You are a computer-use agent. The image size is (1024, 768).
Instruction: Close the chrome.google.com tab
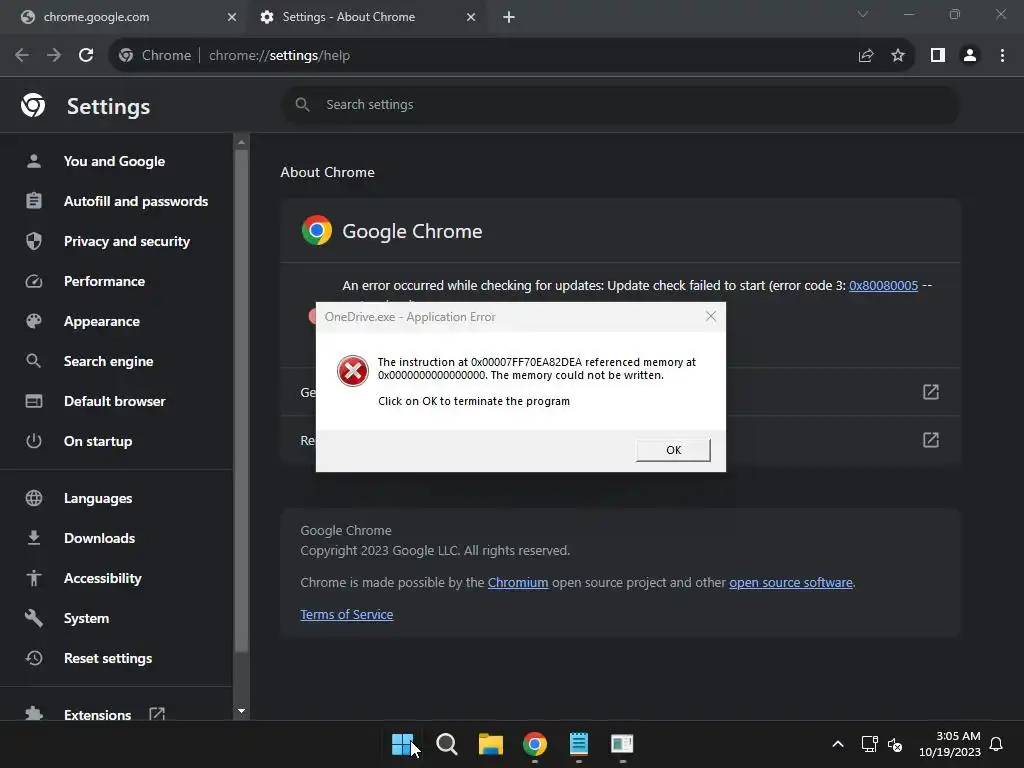[x=232, y=17]
